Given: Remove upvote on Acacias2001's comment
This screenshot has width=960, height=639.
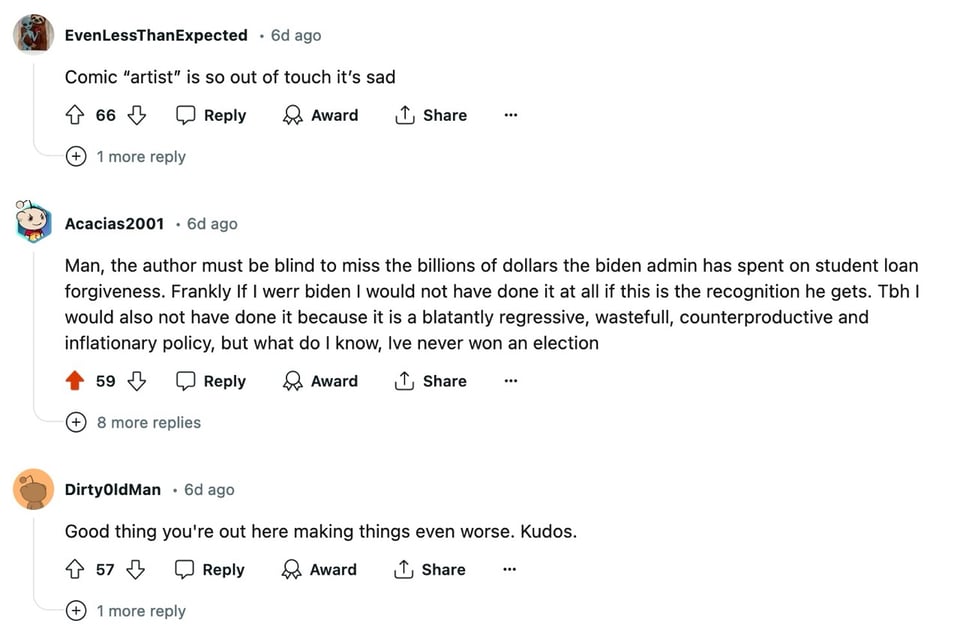Looking at the screenshot, I should tap(75, 381).
